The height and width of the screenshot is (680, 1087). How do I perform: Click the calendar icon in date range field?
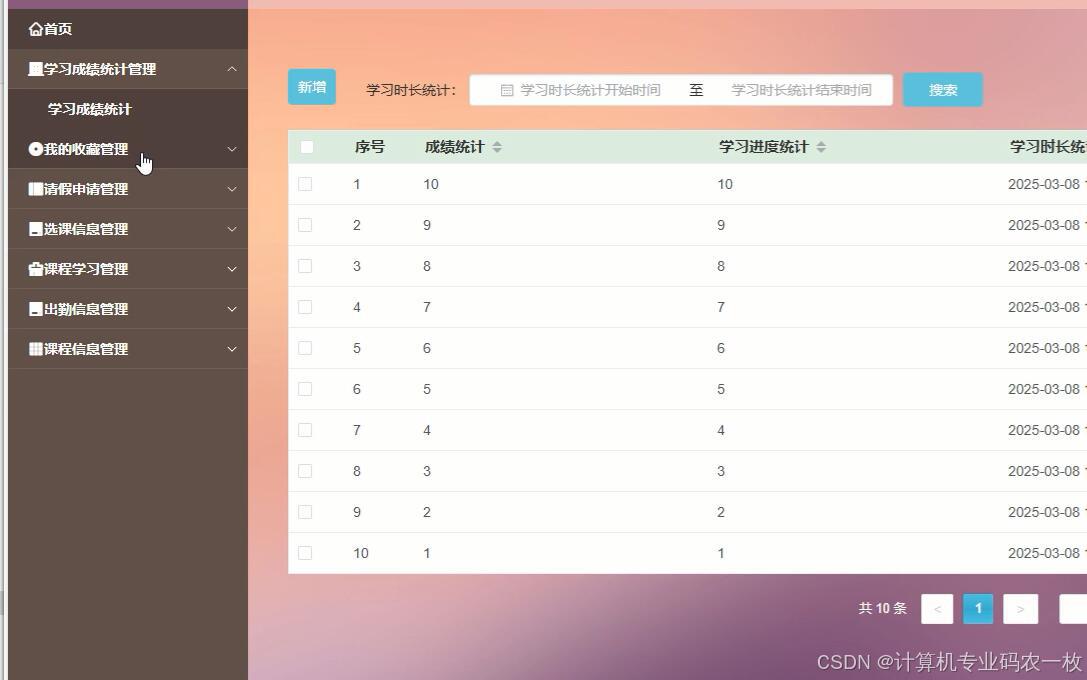click(x=507, y=90)
